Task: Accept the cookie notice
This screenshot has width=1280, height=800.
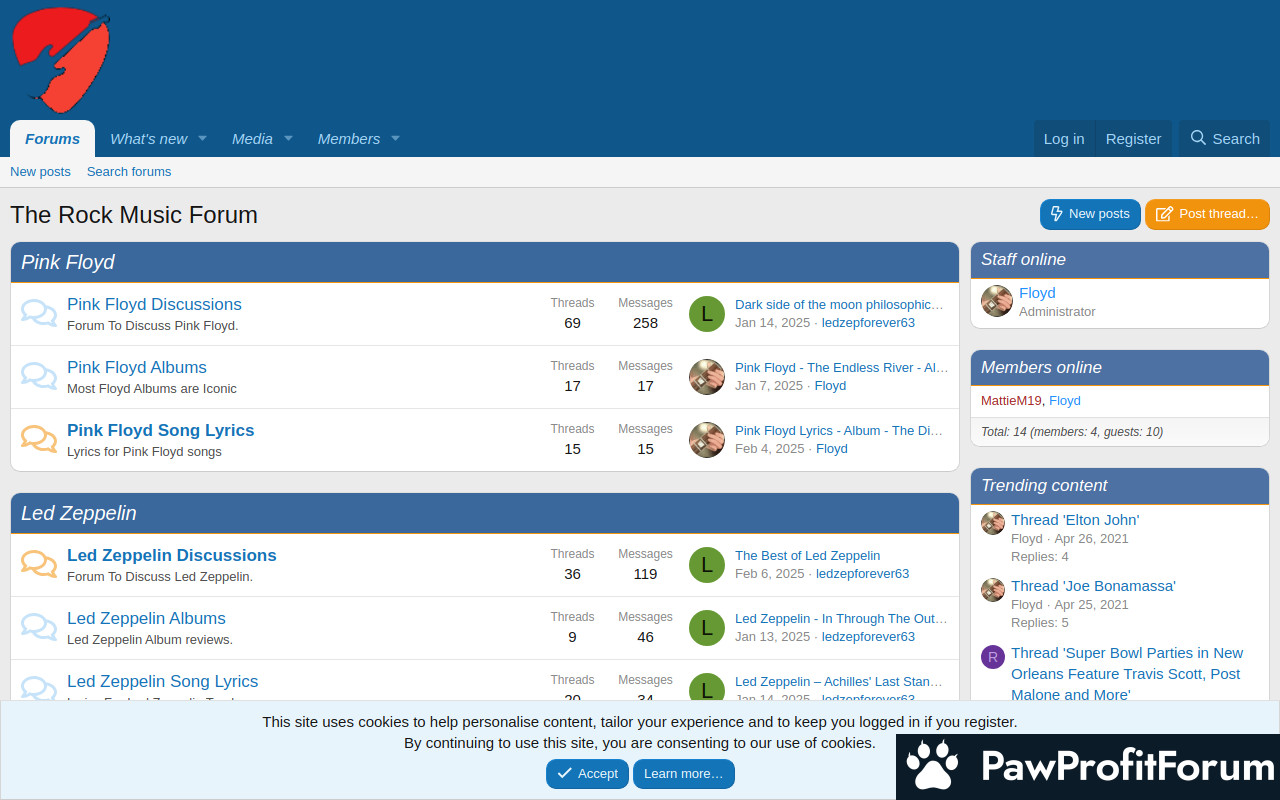Action: 587,774
